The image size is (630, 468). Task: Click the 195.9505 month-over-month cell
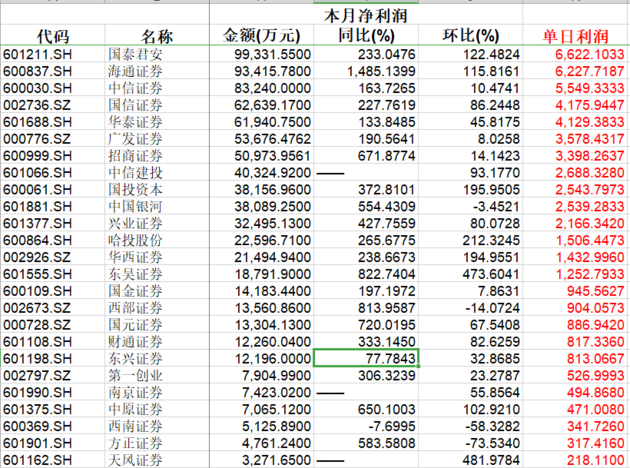click(x=470, y=189)
